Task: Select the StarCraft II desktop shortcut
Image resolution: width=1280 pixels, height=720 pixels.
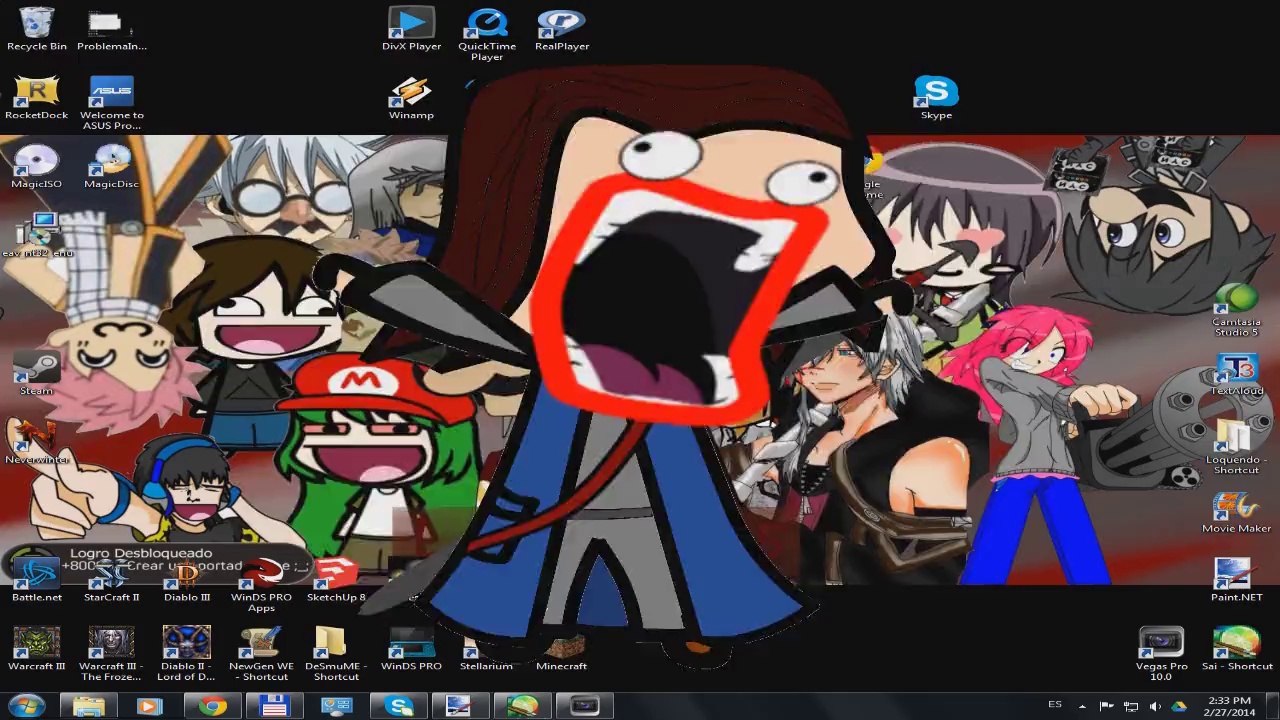Action: tap(112, 580)
